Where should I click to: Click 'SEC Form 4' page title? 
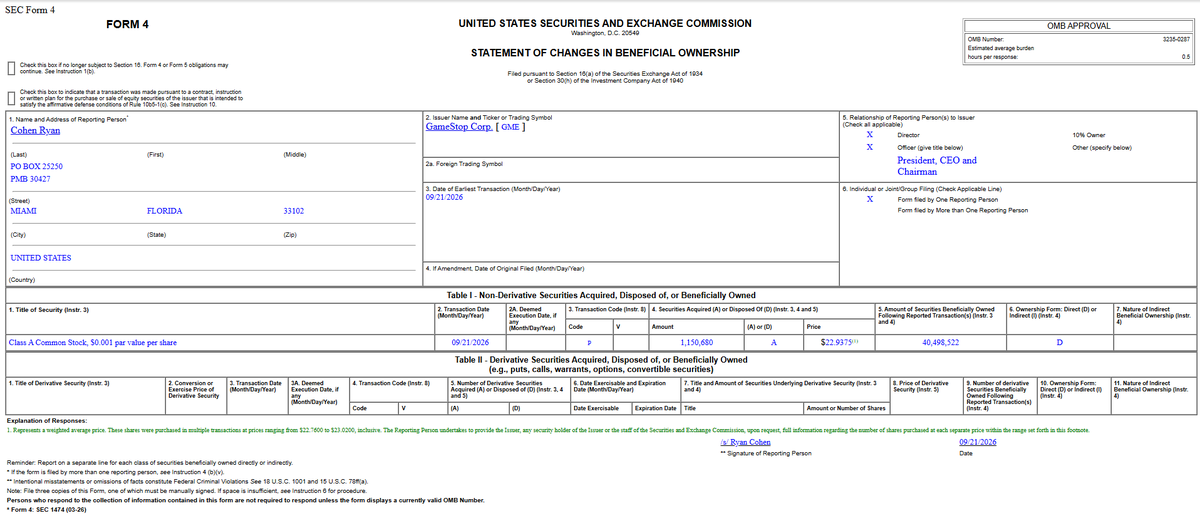click(x=32, y=8)
